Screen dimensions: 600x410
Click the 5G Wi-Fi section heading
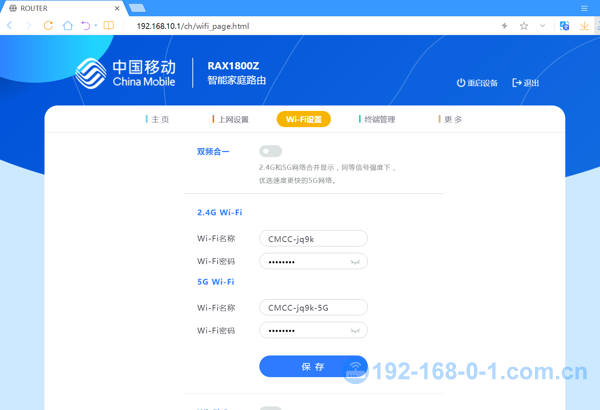(215, 282)
